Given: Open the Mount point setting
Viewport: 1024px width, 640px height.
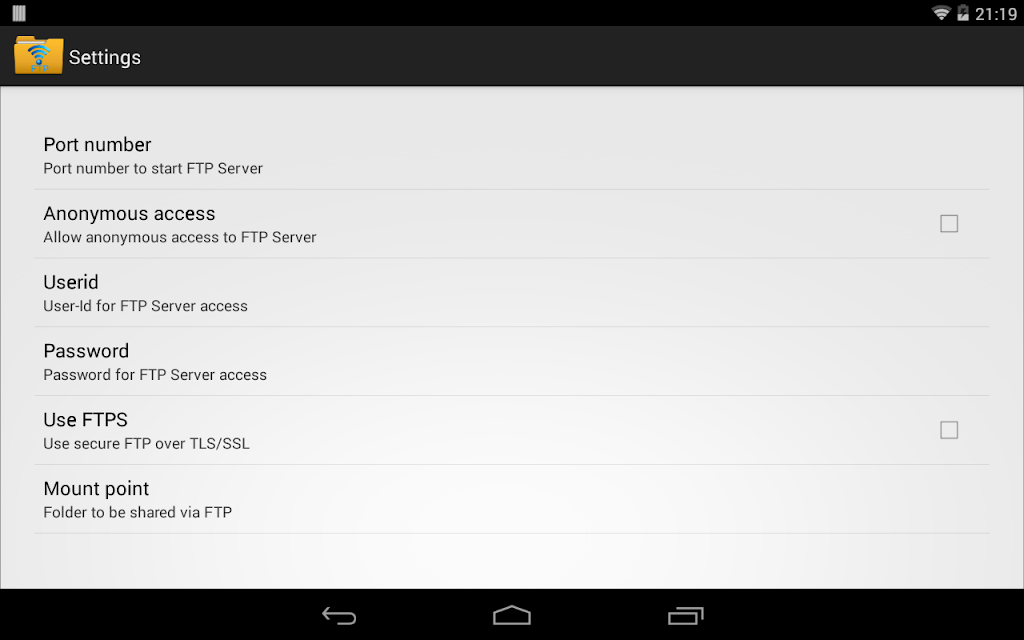Looking at the screenshot, I should tap(512, 500).
